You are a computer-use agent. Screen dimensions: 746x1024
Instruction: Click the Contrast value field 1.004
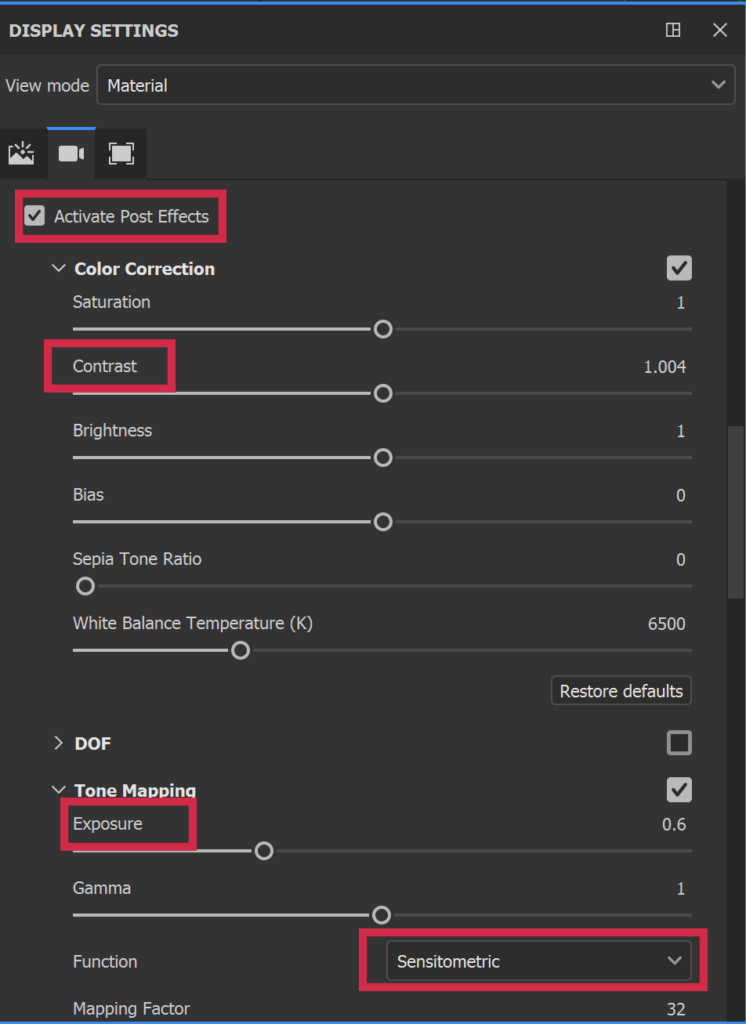[x=664, y=367]
